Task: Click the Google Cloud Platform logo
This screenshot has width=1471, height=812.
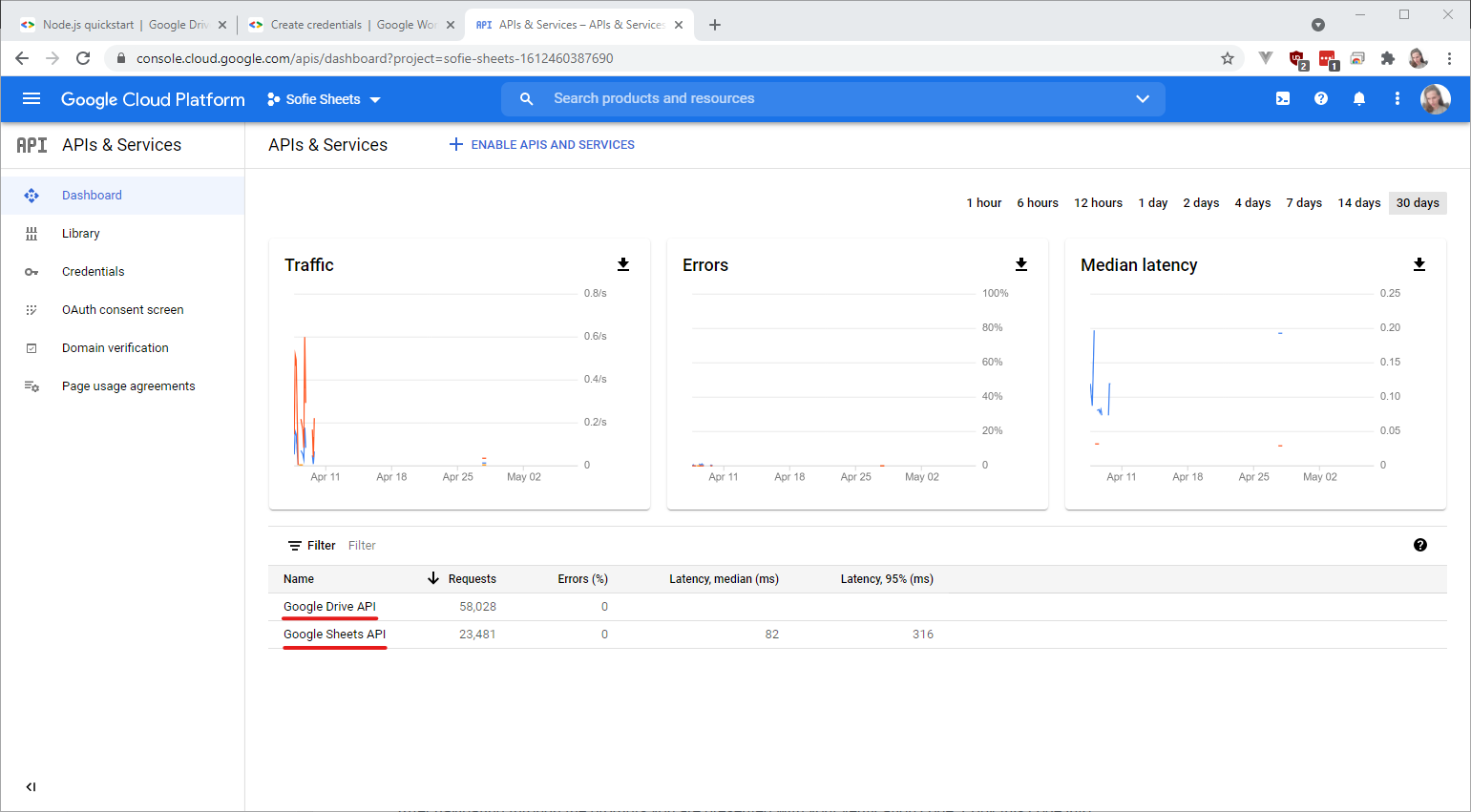Action: (153, 99)
